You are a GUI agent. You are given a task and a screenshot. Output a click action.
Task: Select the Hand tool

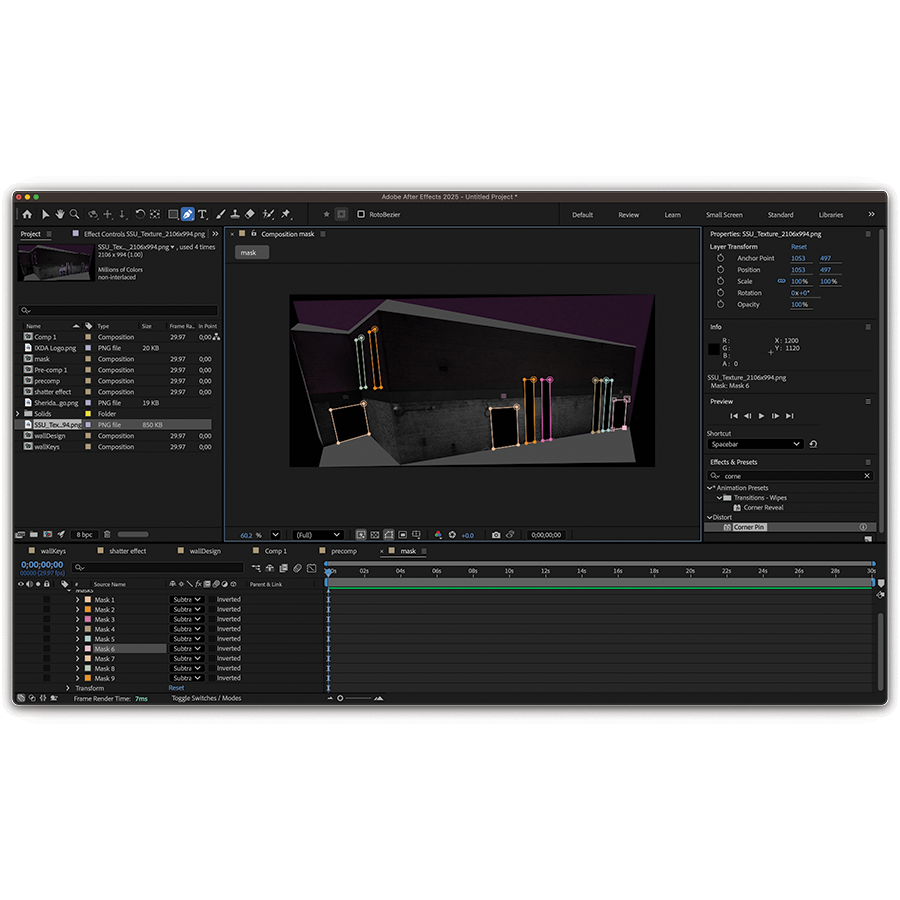60,214
